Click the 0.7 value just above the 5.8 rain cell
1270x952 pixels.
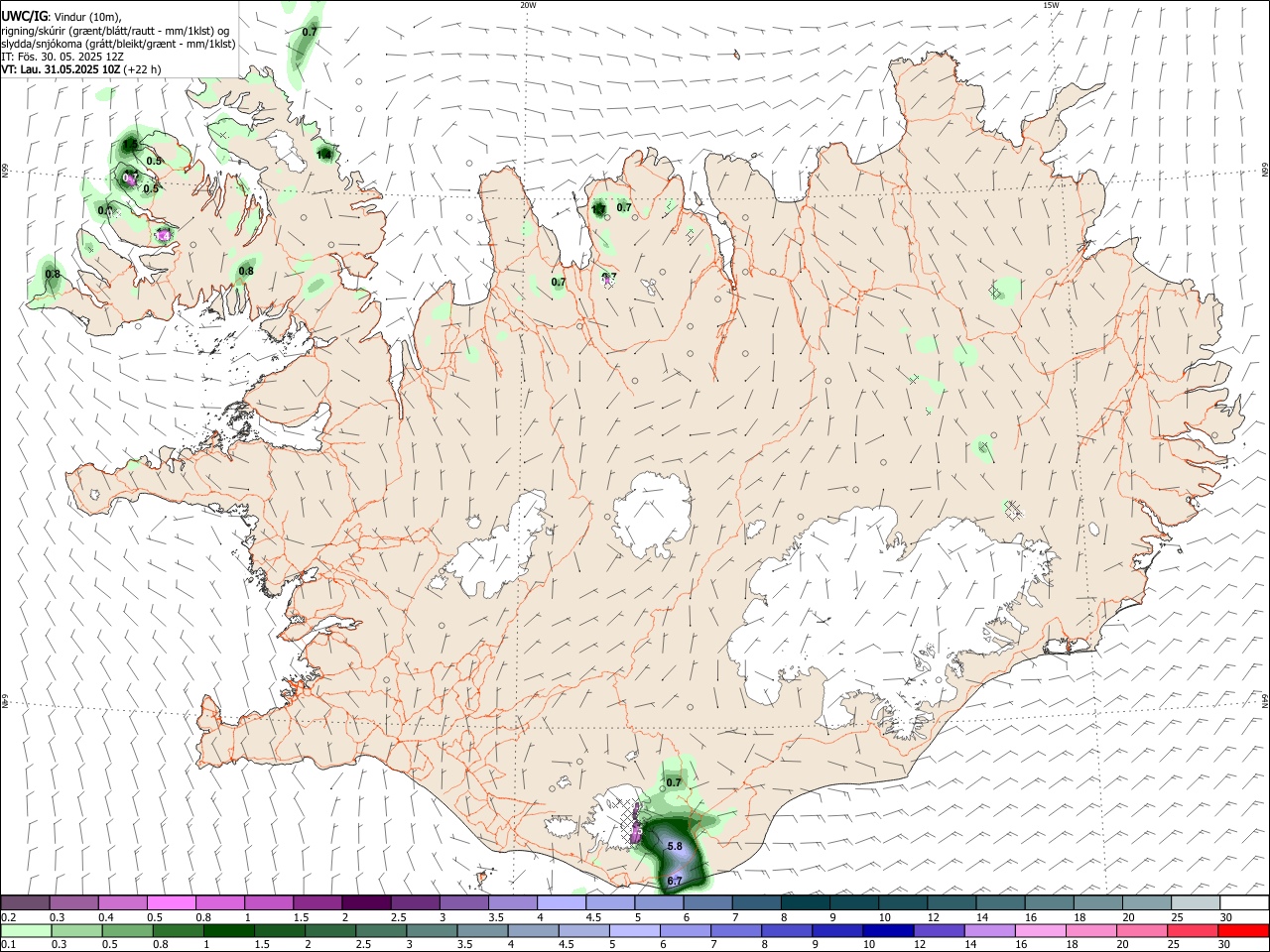[674, 782]
